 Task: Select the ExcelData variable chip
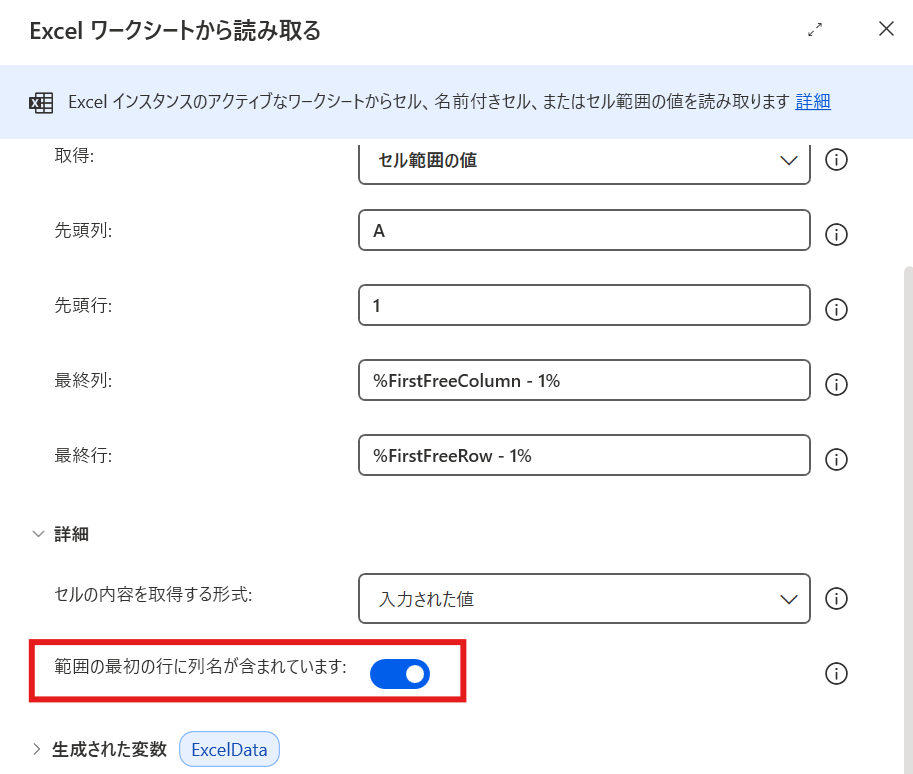coord(229,748)
